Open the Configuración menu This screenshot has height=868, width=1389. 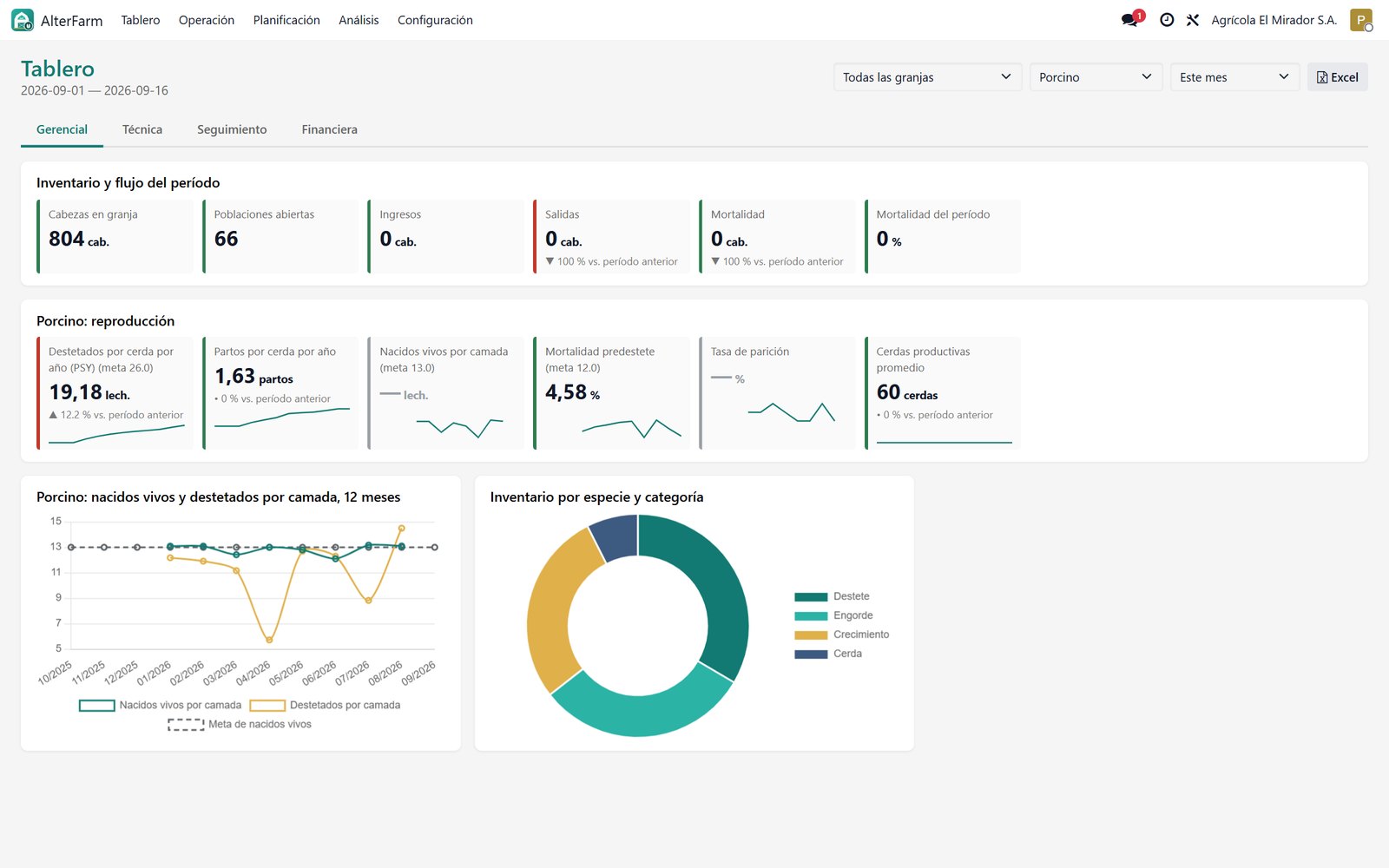pos(435,20)
